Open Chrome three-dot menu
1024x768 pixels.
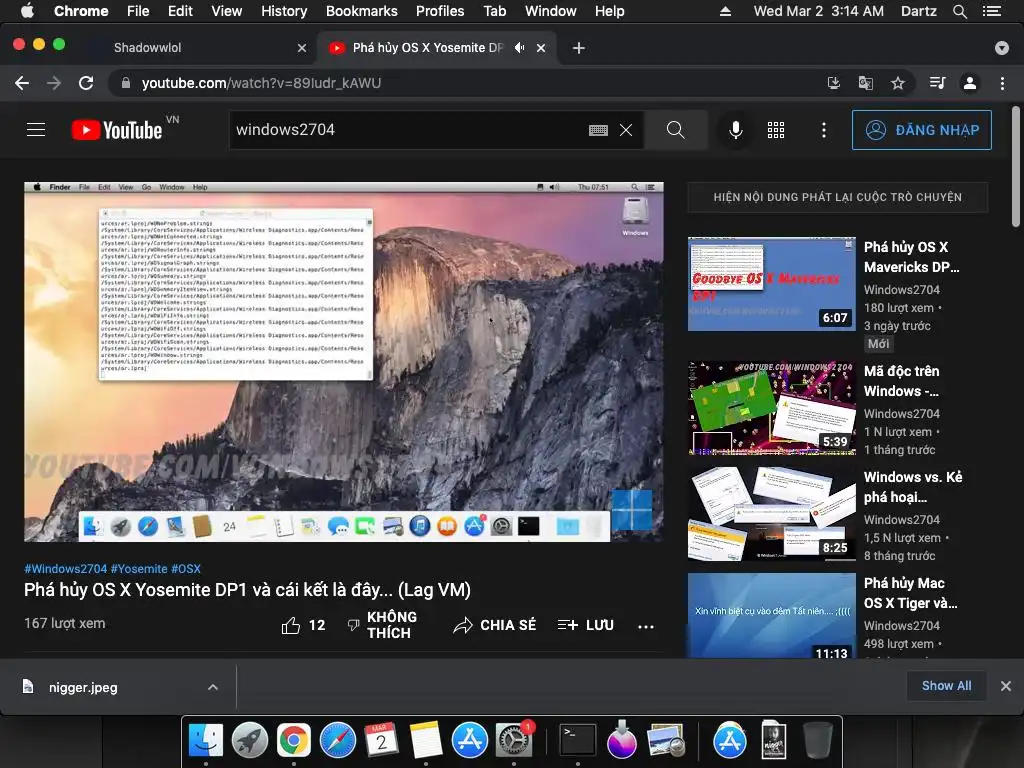click(x=1002, y=83)
